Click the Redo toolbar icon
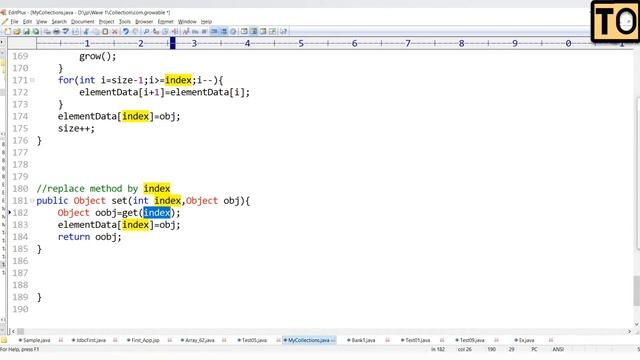Viewport: 640px width, 360px height. click(x=135, y=31)
